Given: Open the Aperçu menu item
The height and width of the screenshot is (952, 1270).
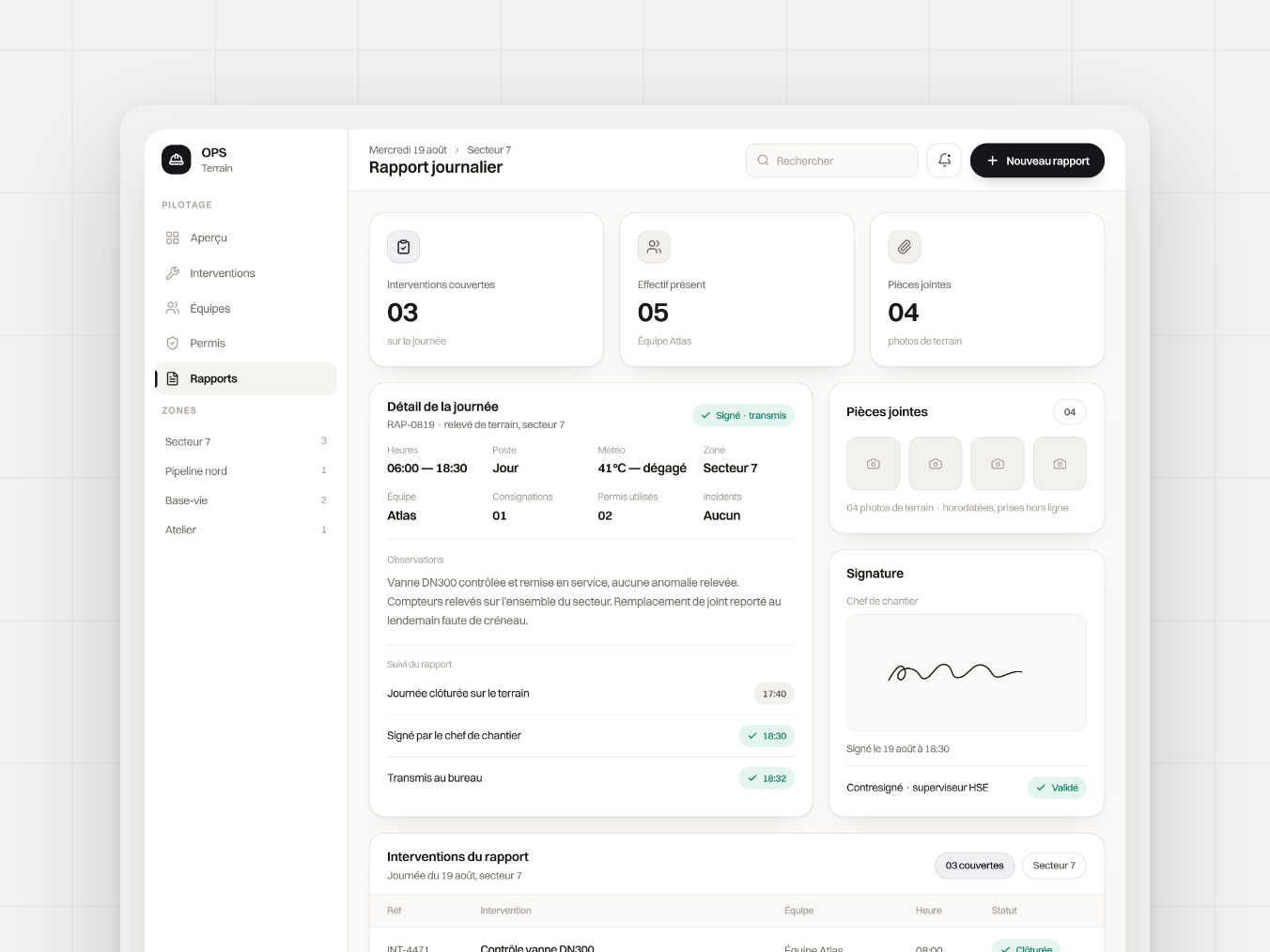Looking at the screenshot, I should tap(246, 238).
